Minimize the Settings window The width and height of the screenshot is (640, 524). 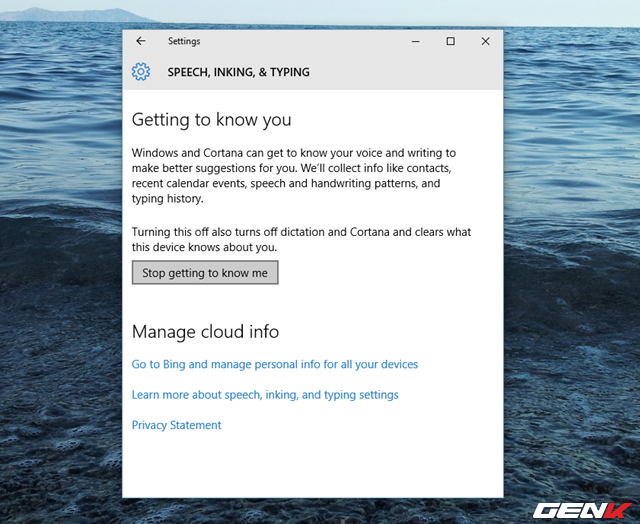pos(416,41)
